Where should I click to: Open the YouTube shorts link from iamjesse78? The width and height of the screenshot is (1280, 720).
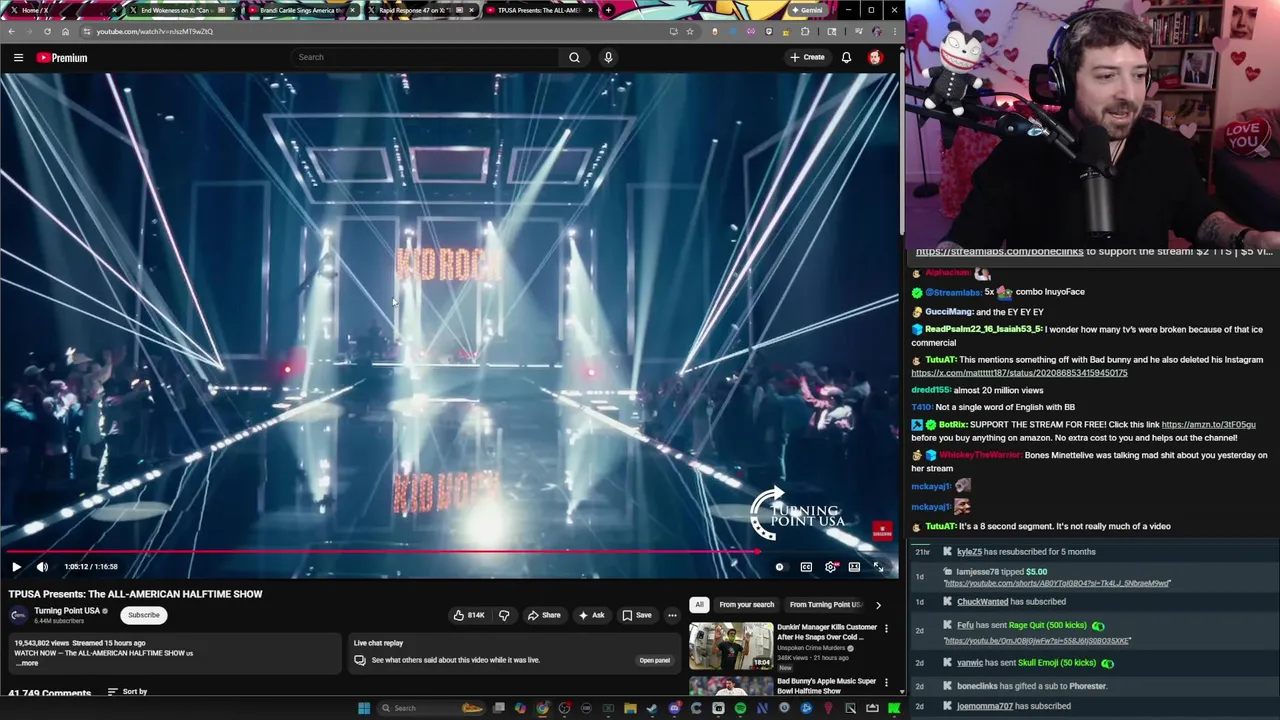pyautogui.click(x=1057, y=583)
